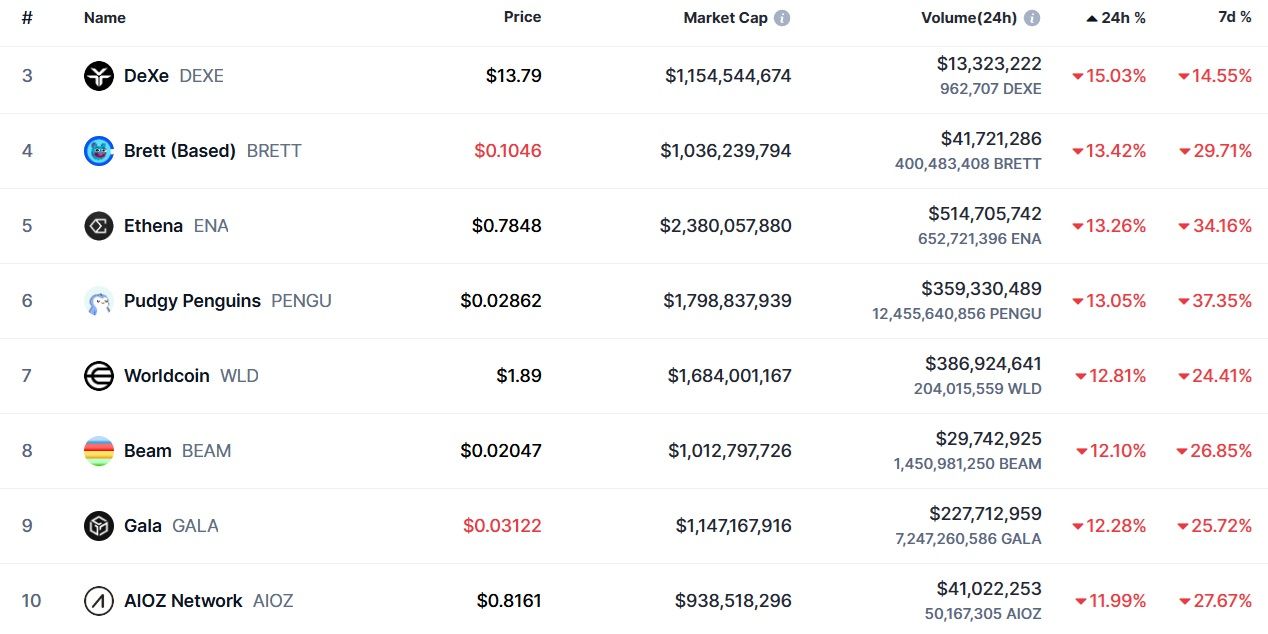Open the Worldcoin WLD coin page
The height and width of the screenshot is (634, 1268).
pyautogui.click(x=167, y=376)
